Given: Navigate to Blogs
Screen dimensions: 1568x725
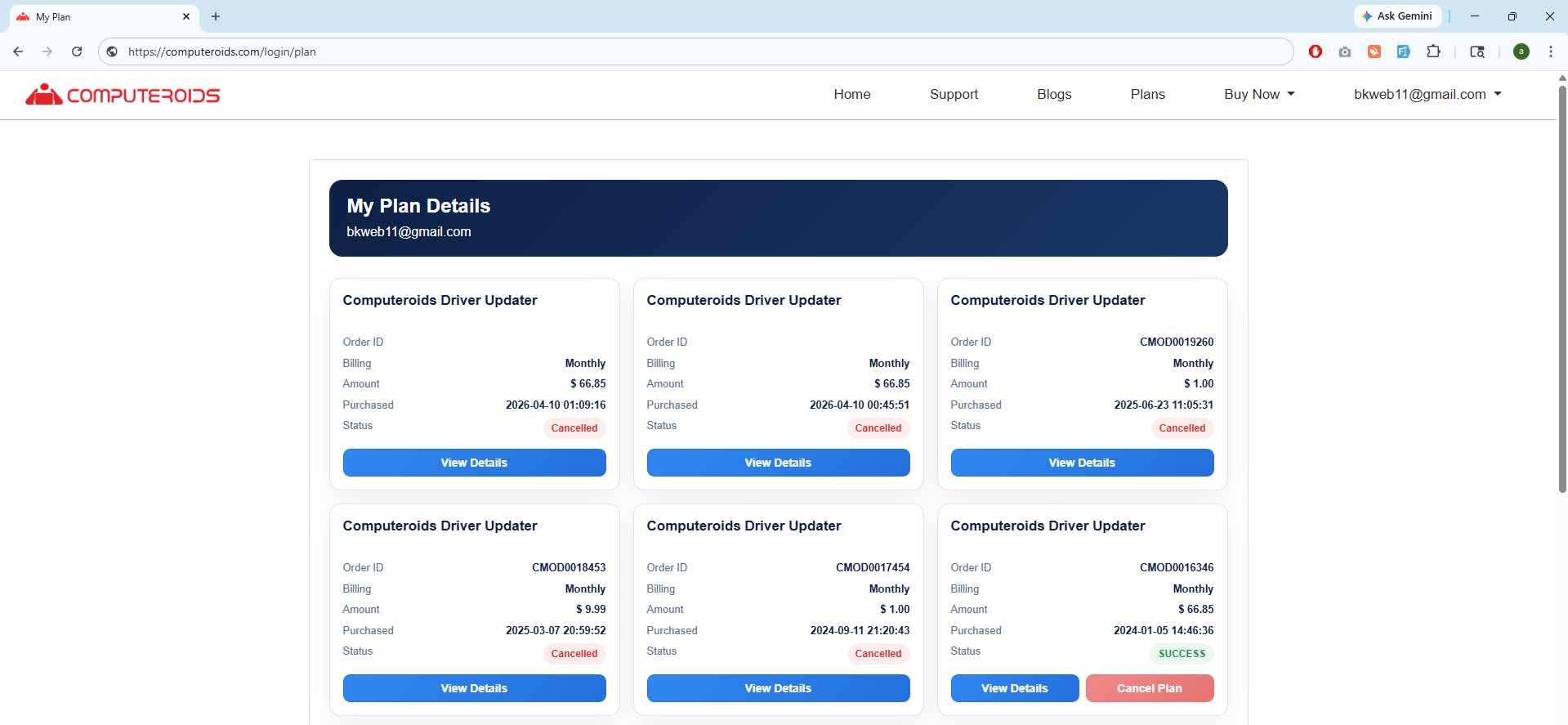Looking at the screenshot, I should pyautogui.click(x=1054, y=94).
